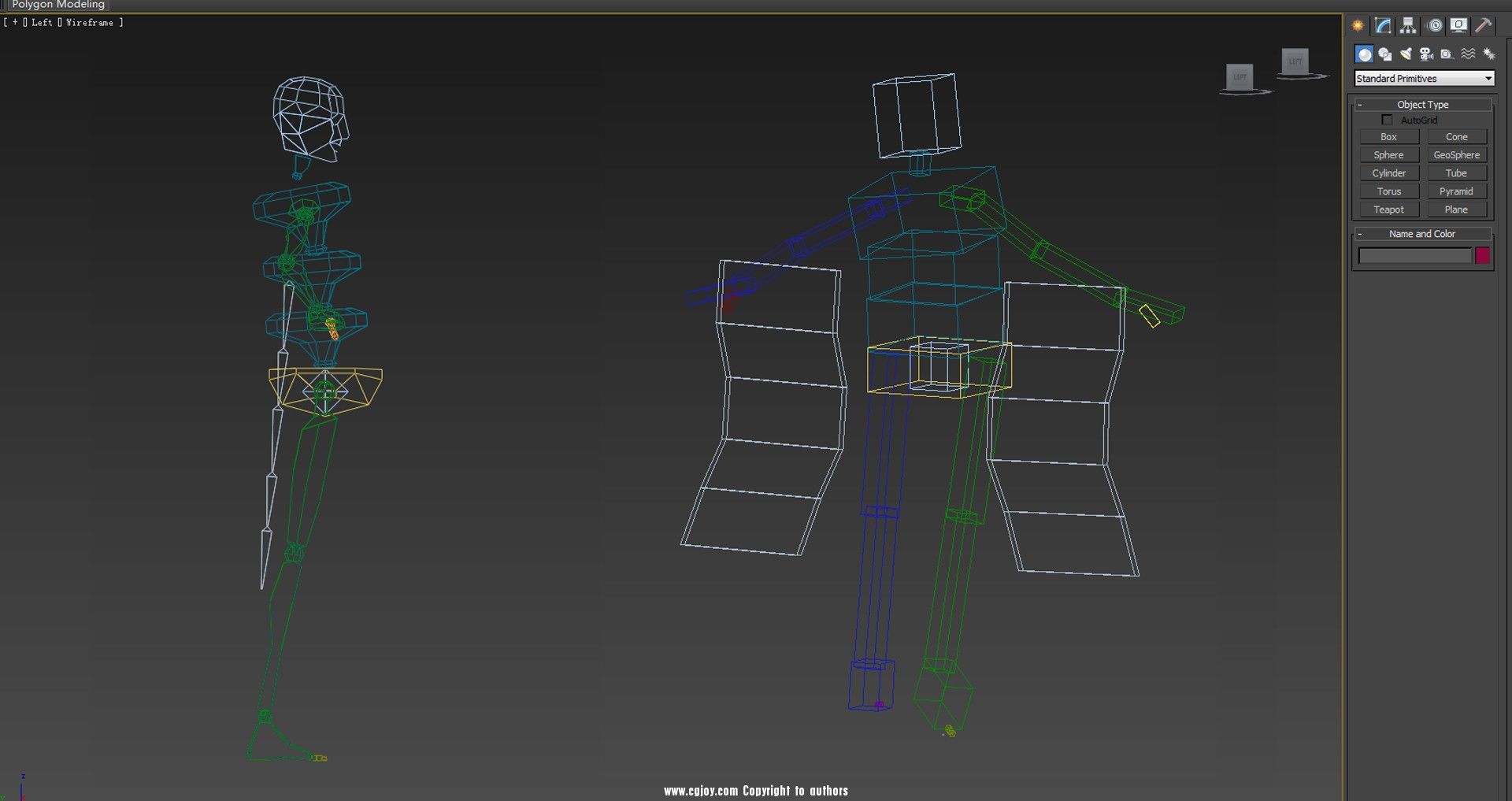Viewport: 1512px width, 801px height.
Task: Click the object name input field
Action: pyautogui.click(x=1415, y=255)
